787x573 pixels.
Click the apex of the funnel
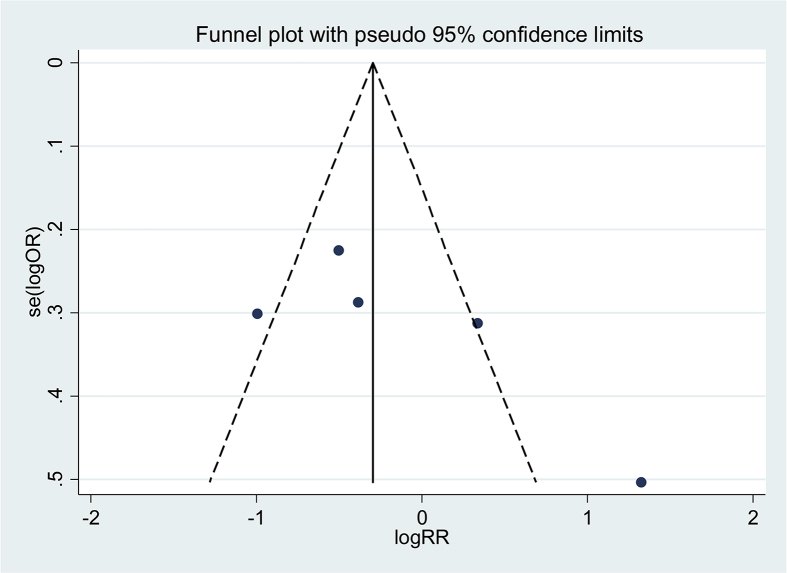tap(373, 64)
